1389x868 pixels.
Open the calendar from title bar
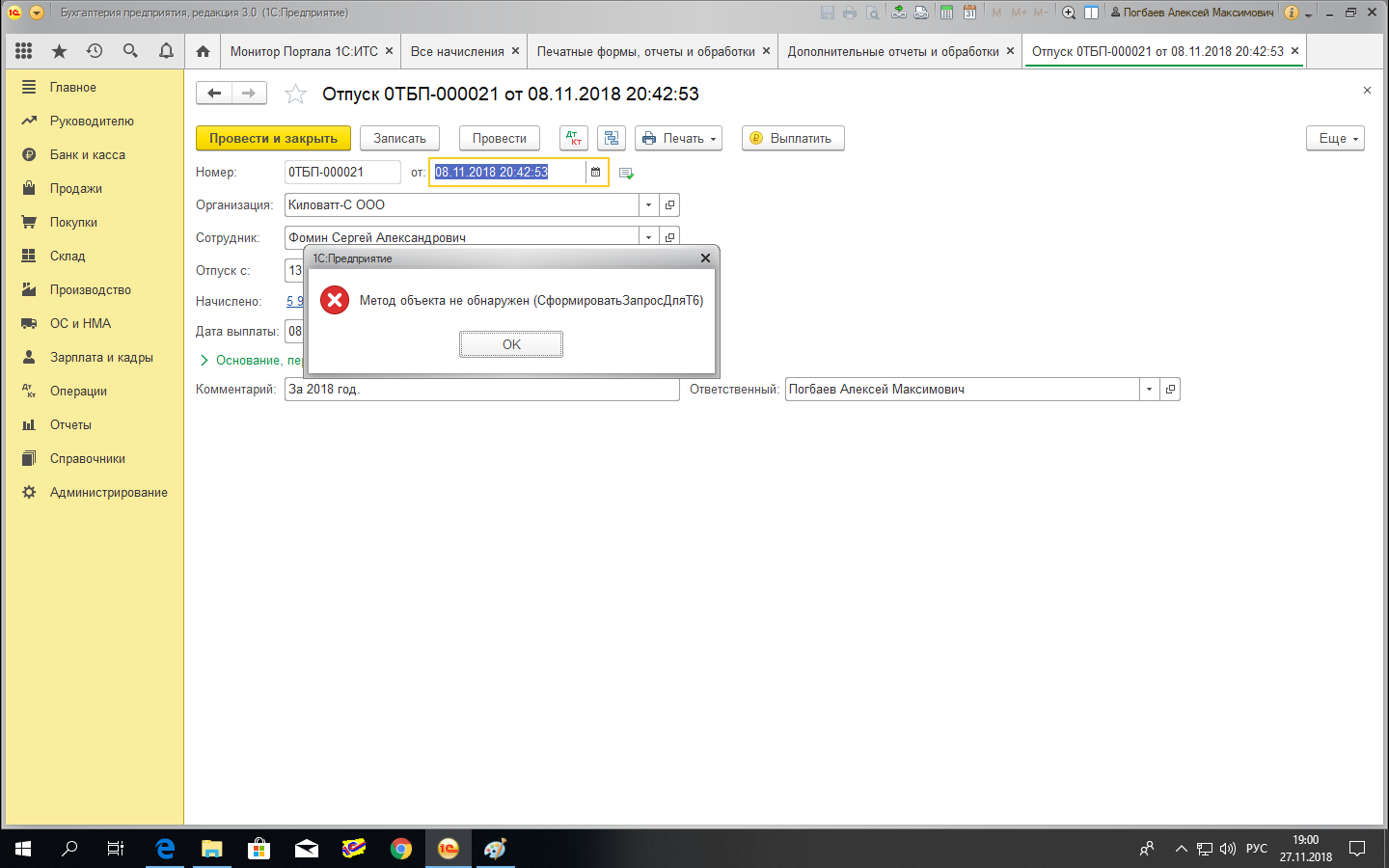pos(969,13)
